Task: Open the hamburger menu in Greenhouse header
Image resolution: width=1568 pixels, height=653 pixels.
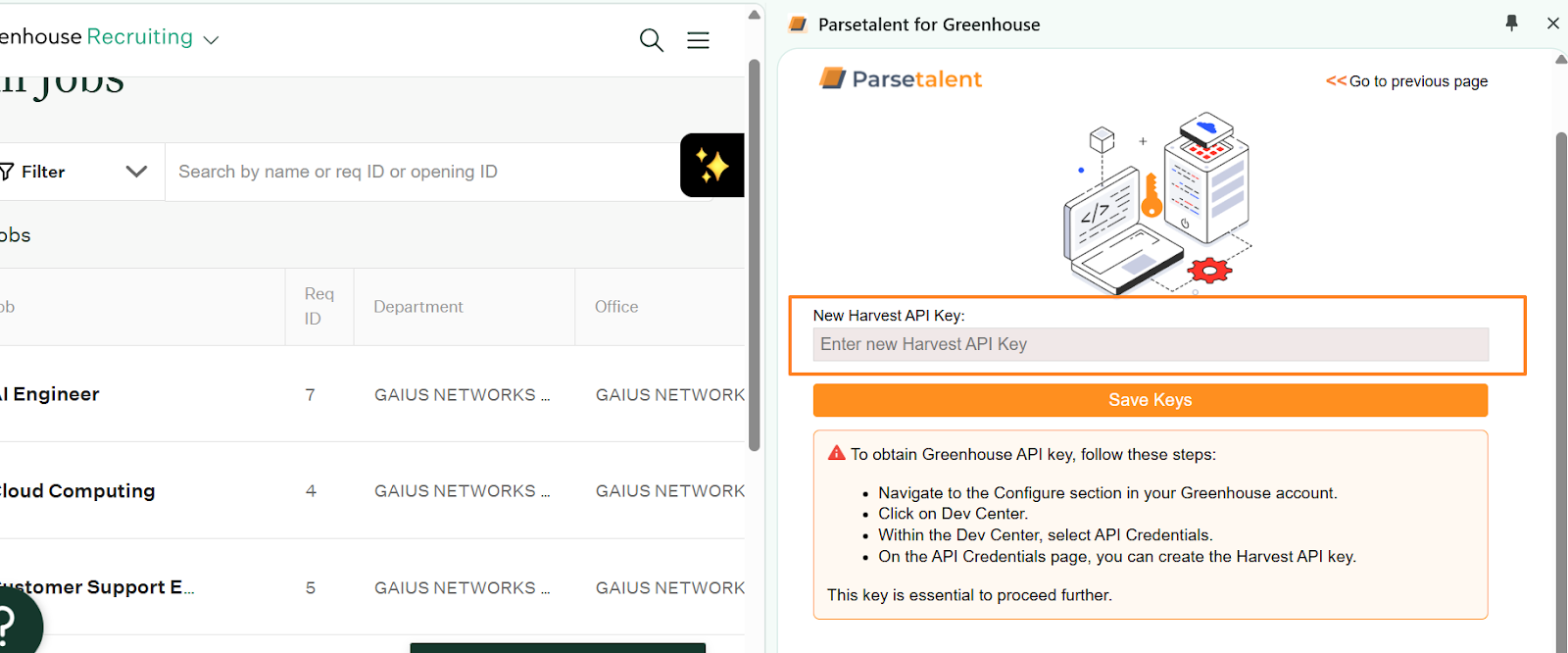Action: click(698, 40)
